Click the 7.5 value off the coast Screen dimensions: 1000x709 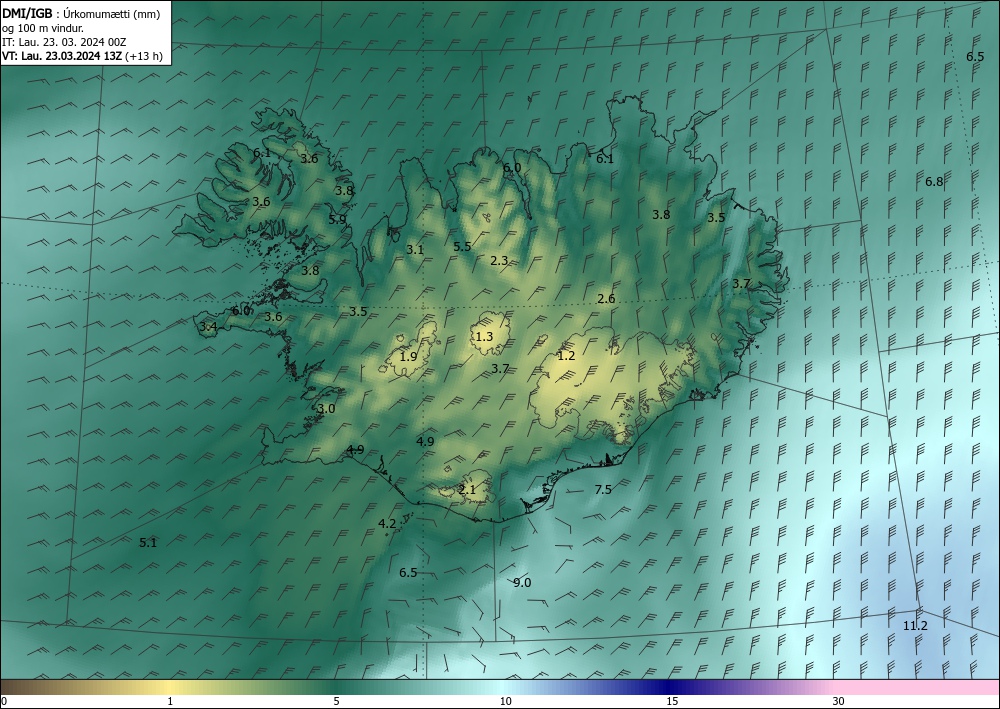[x=603, y=490]
